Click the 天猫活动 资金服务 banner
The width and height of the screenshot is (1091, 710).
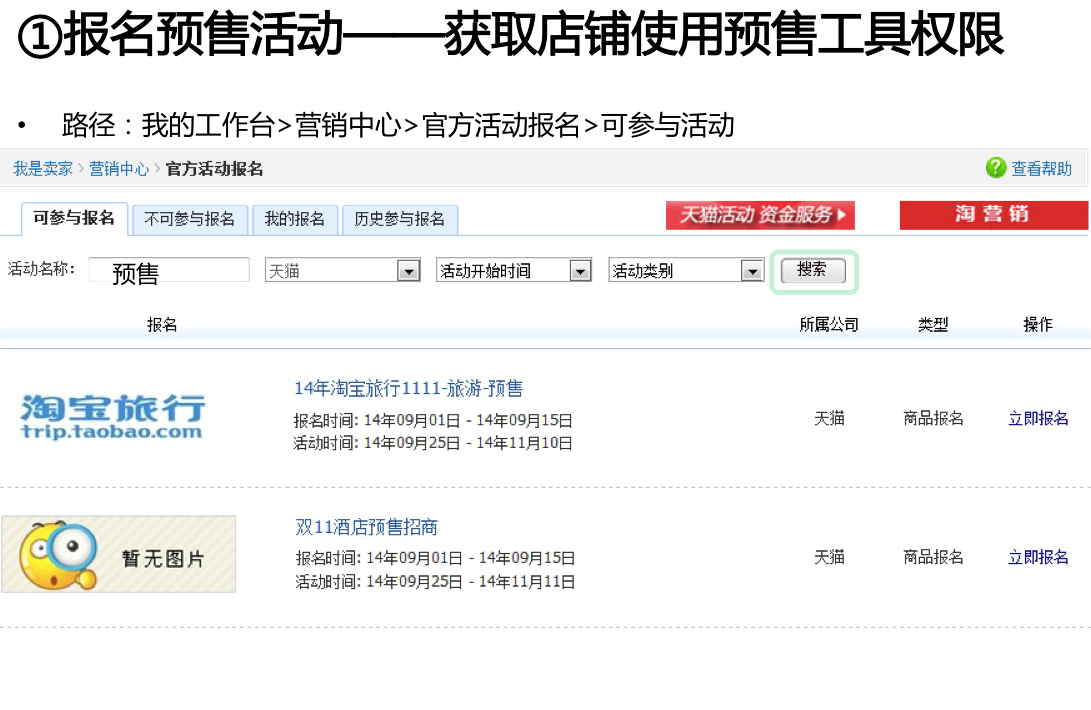point(760,215)
